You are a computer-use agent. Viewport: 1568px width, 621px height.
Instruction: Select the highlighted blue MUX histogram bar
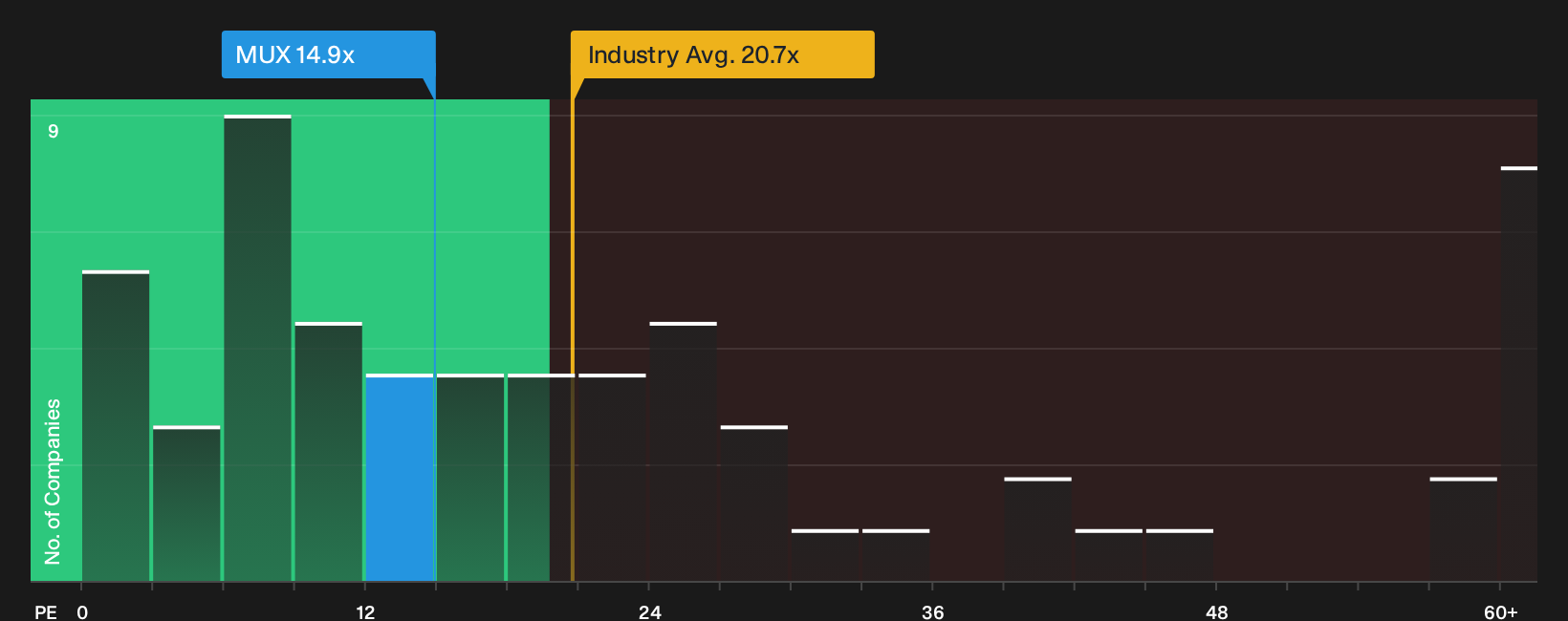pyautogui.click(x=400, y=478)
